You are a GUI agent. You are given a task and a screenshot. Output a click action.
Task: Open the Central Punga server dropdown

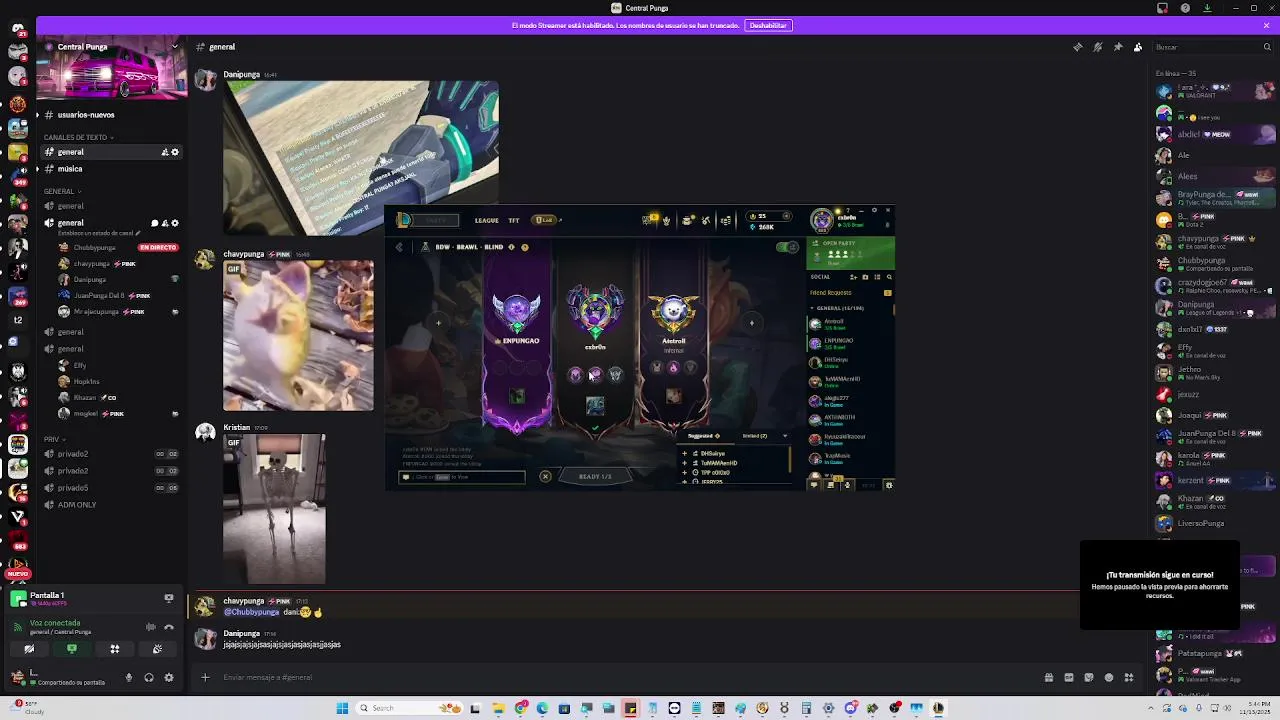174,46
